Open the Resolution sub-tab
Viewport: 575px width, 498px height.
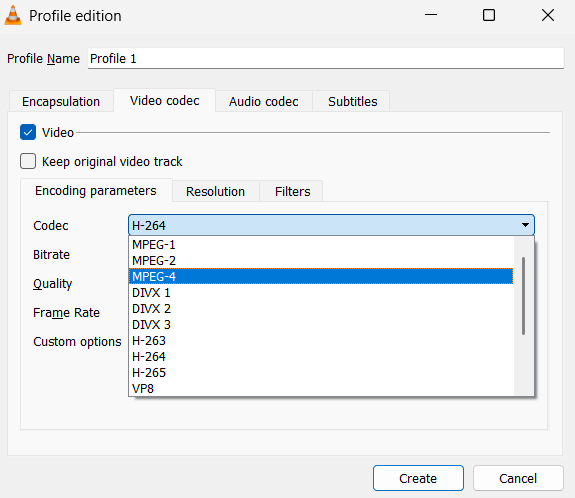[215, 191]
